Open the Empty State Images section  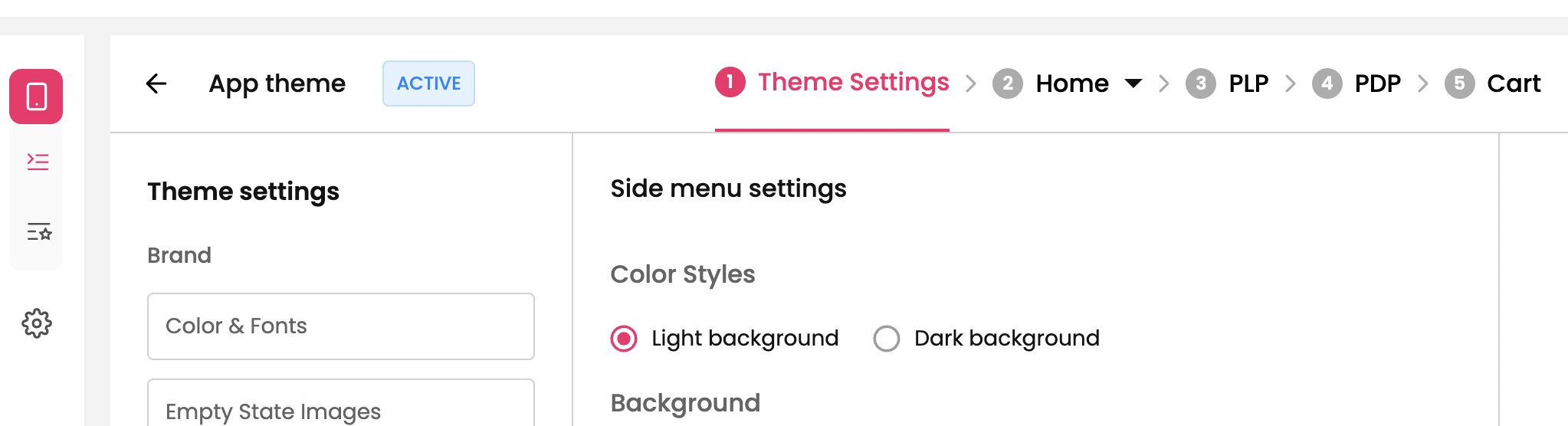tap(340, 406)
